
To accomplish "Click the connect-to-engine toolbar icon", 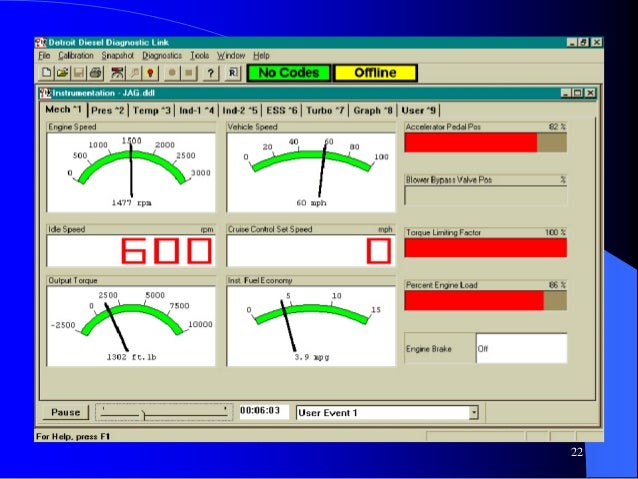I will click(x=118, y=73).
